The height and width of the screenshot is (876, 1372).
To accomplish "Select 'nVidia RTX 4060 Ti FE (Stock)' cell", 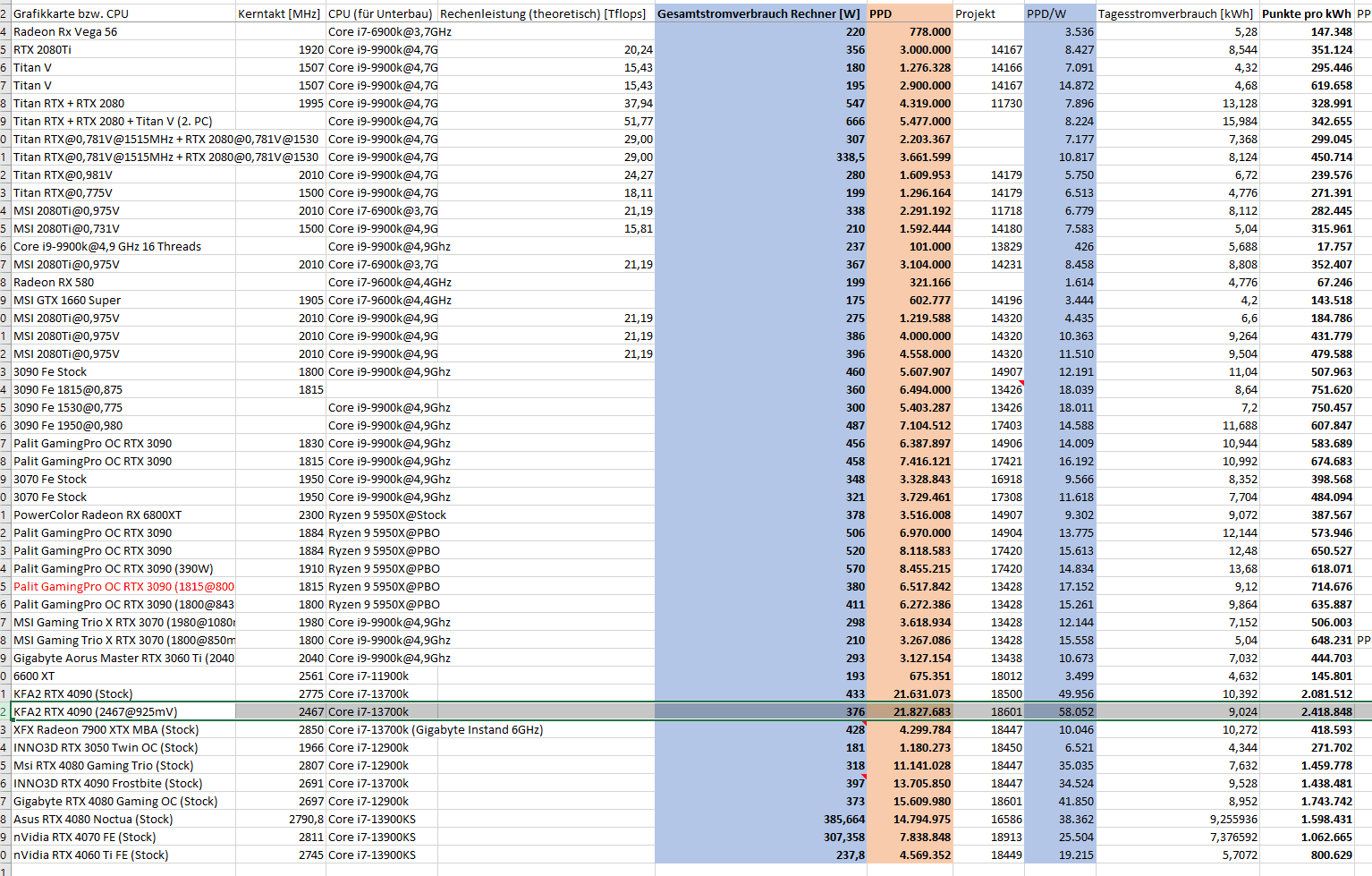I will coord(123,855).
